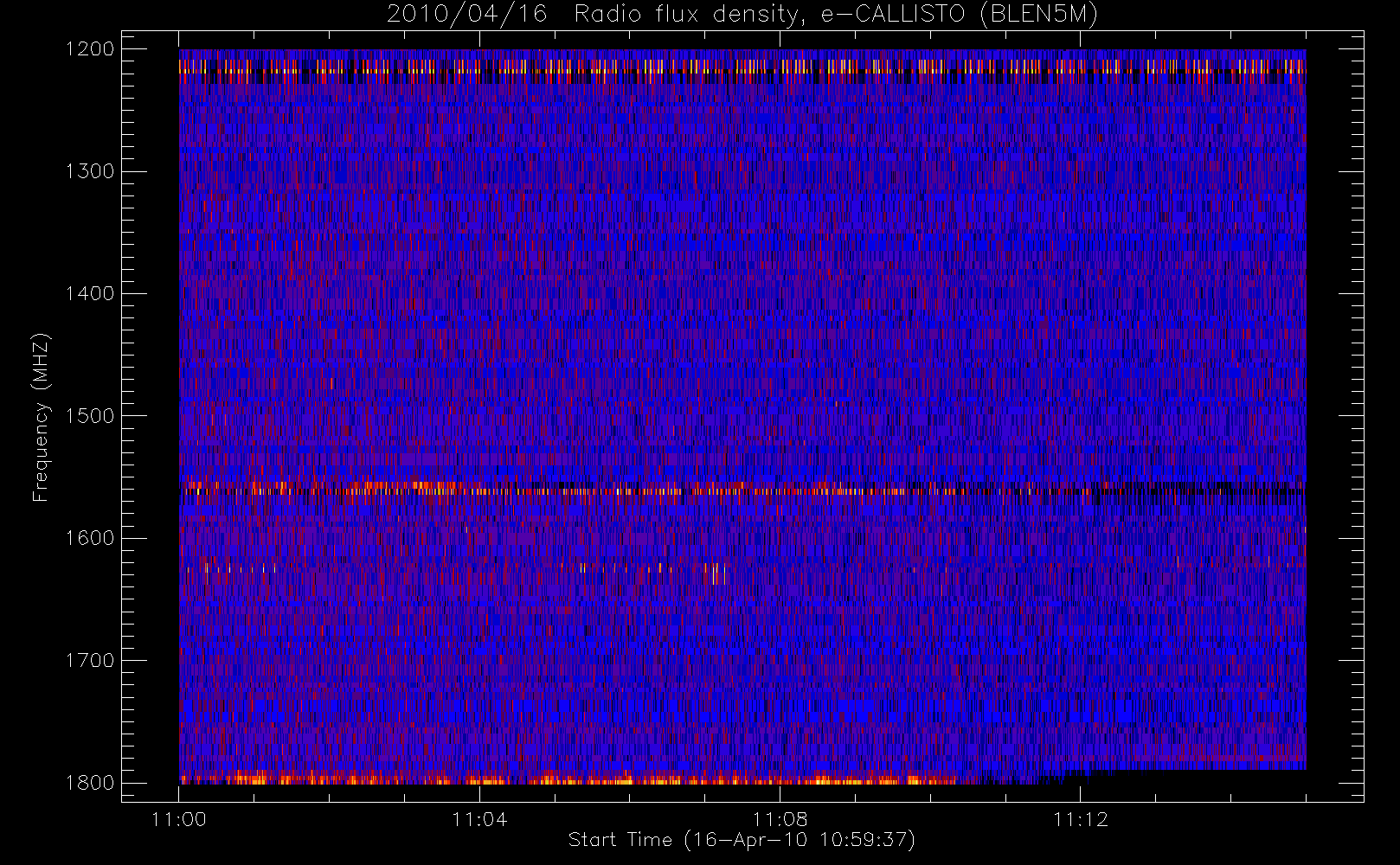
Task: Click the "Start Time (16-Apr-10 10:59:37)" label
Action: point(742,840)
